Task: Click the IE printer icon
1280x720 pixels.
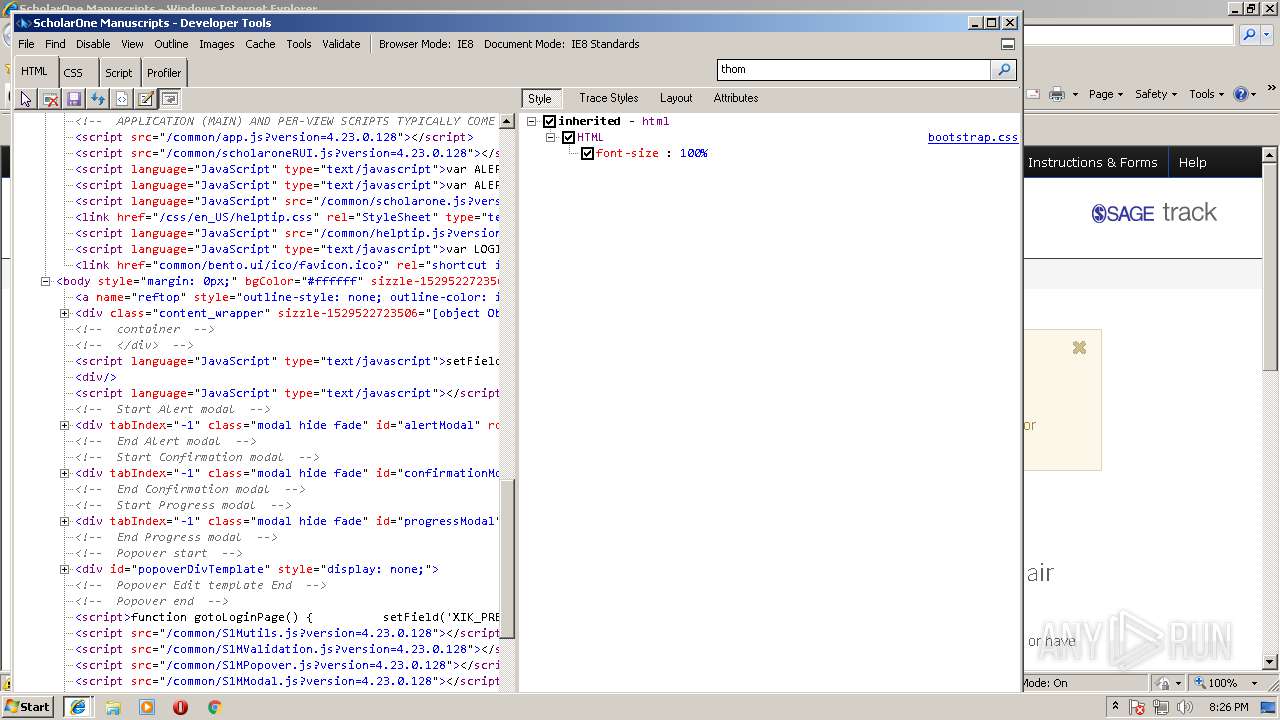Action: (x=1057, y=94)
